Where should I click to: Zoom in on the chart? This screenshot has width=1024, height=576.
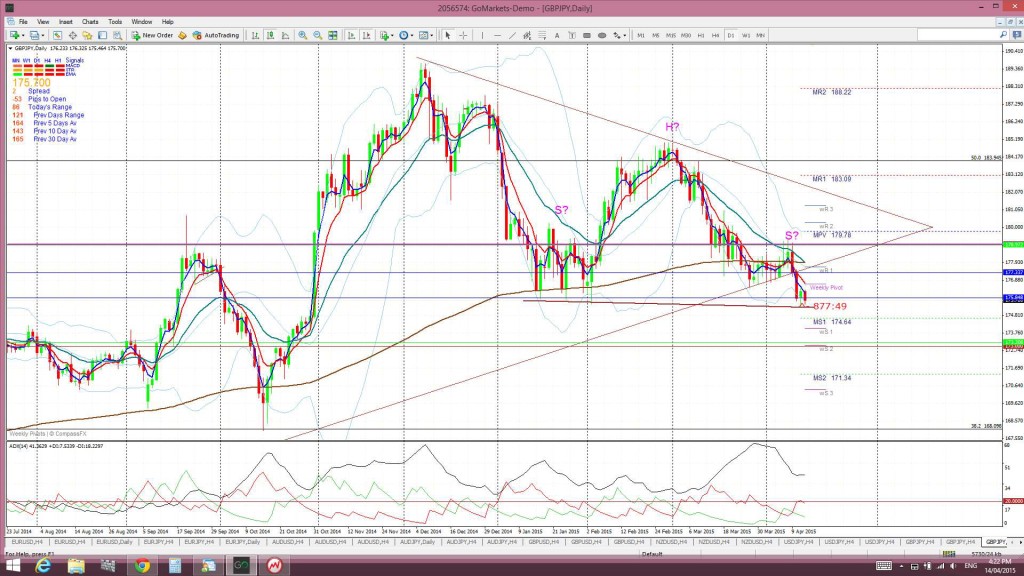pyautogui.click(x=303, y=35)
